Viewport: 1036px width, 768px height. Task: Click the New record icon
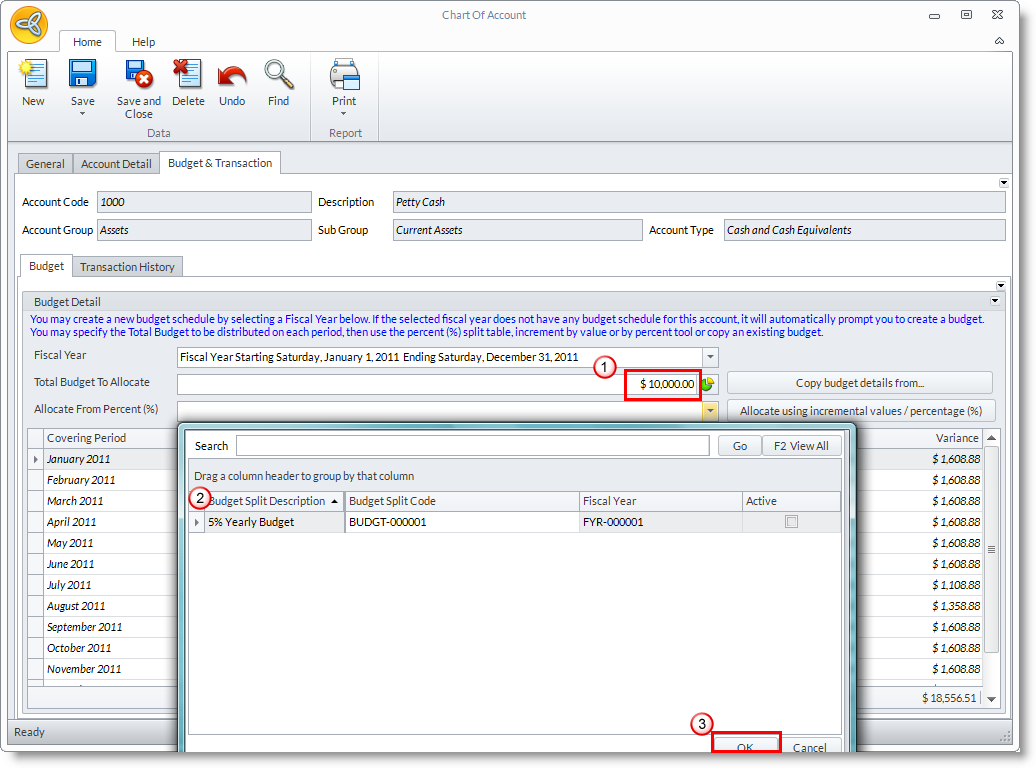33,76
